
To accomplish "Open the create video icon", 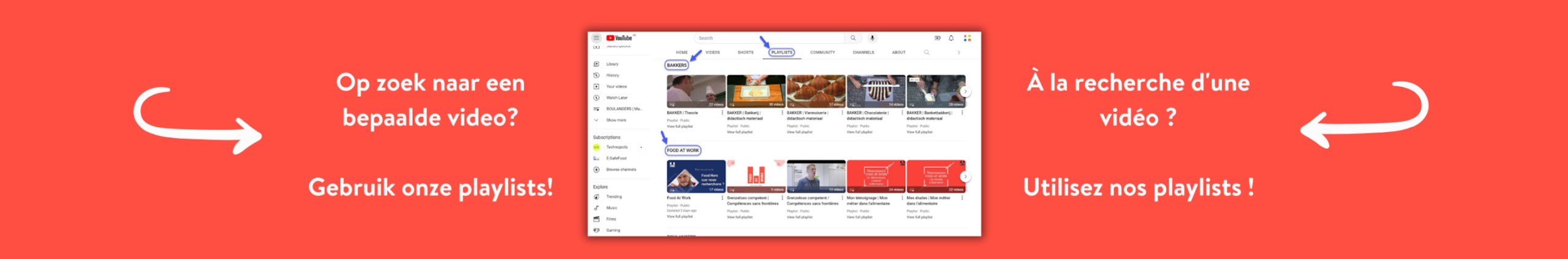I will click(x=937, y=38).
